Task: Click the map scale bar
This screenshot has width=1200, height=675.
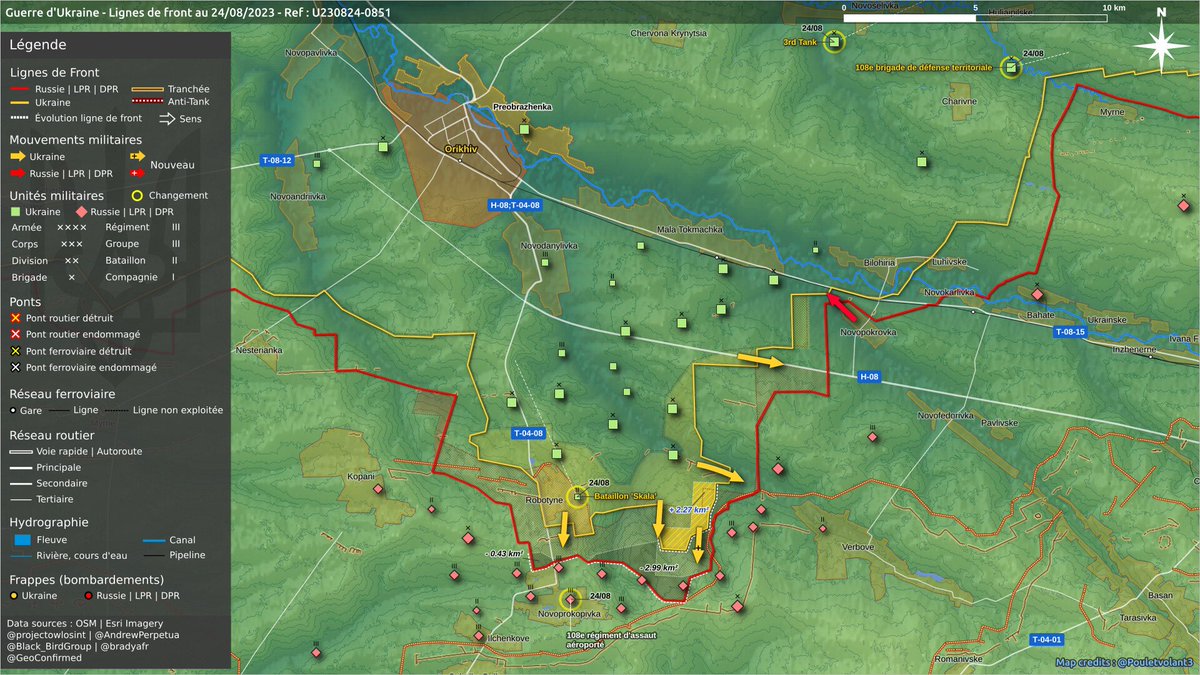Action: [x=975, y=17]
